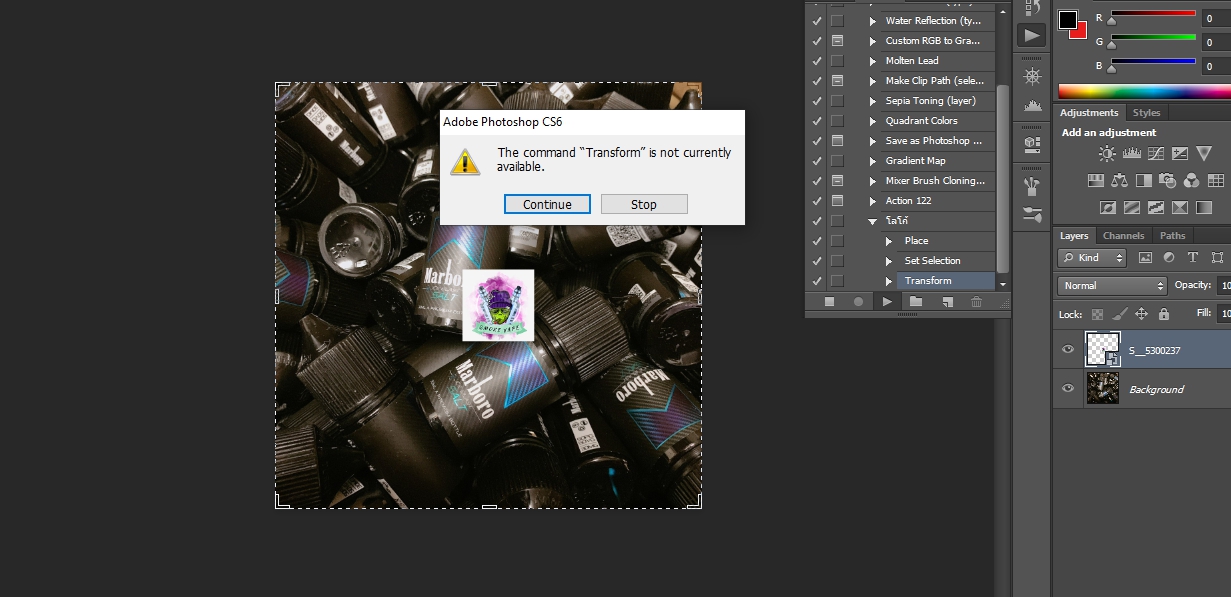Image resolution: width=1231 pixels, height=597 pixels.
Task: Open the Histogram panel dock icon
Action: tap(1032, 104)
